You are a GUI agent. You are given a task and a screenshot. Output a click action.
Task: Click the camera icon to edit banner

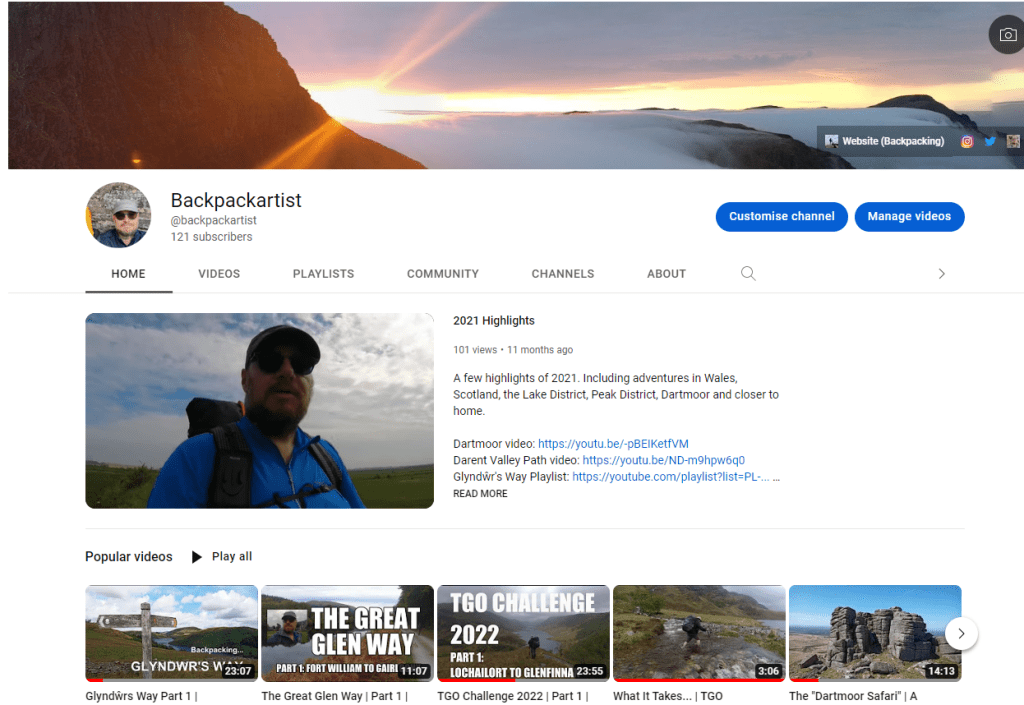point(1006,35)
